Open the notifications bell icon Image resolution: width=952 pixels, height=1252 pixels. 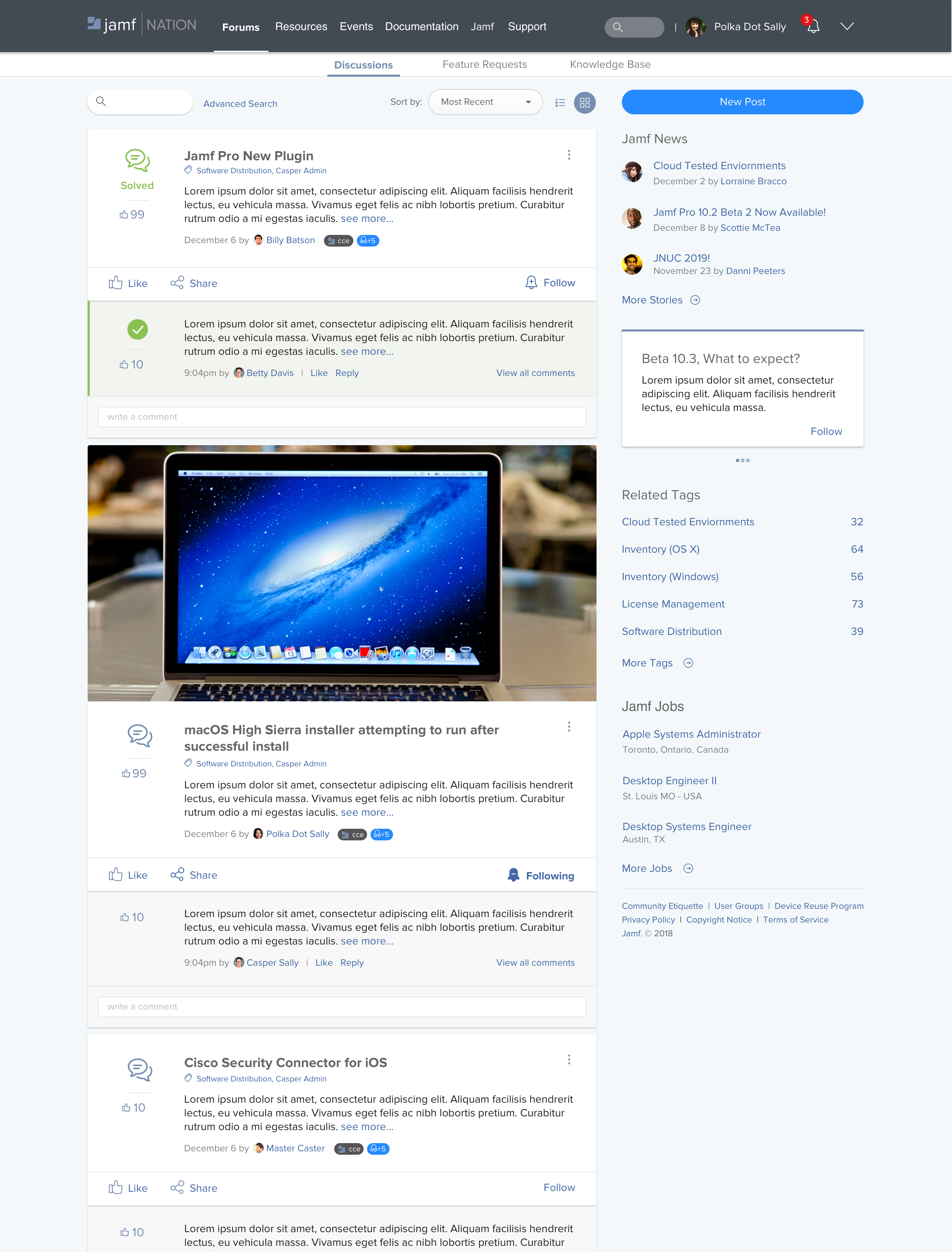[813, 27]
